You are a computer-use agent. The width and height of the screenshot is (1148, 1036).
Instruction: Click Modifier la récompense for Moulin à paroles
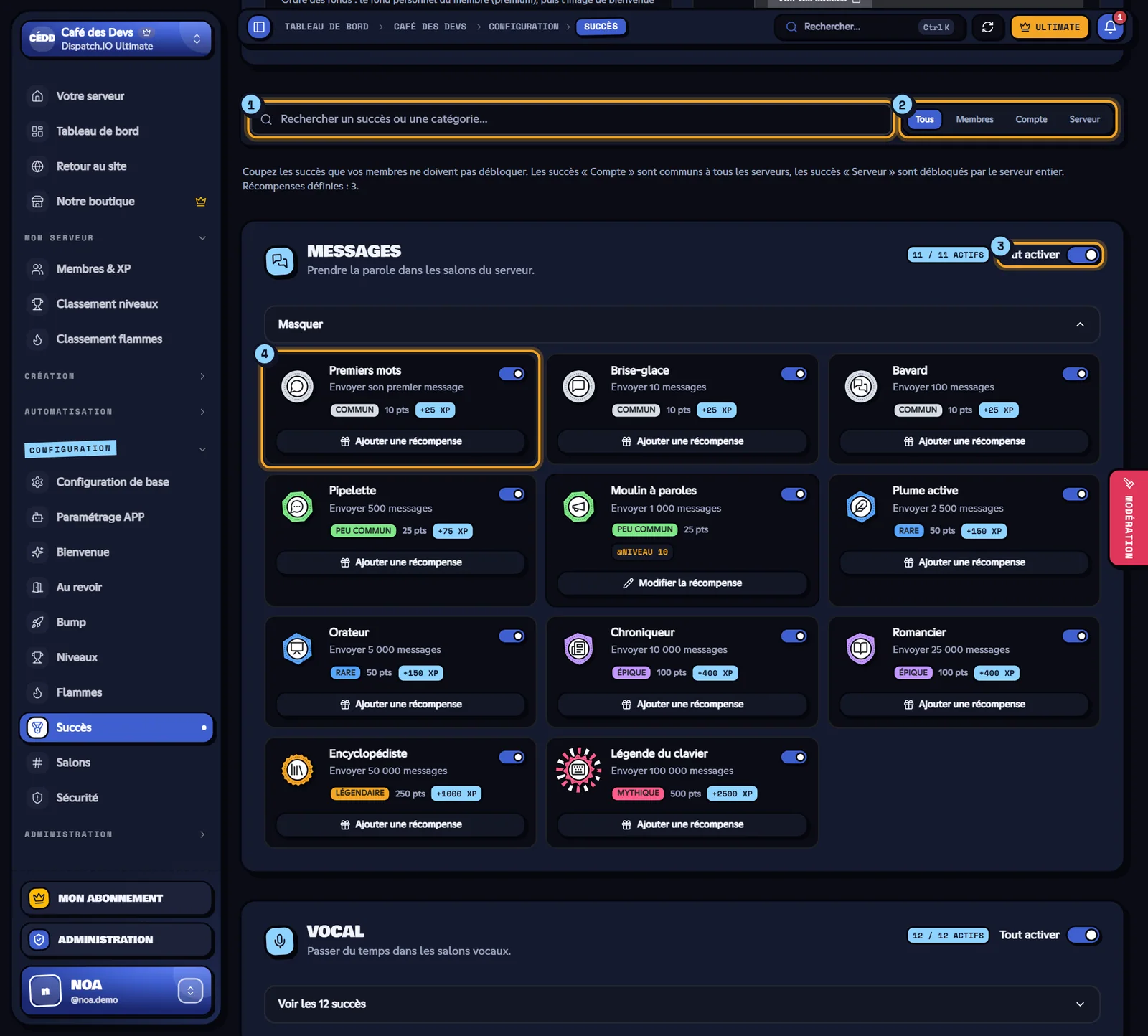click(x=682, y=583)
